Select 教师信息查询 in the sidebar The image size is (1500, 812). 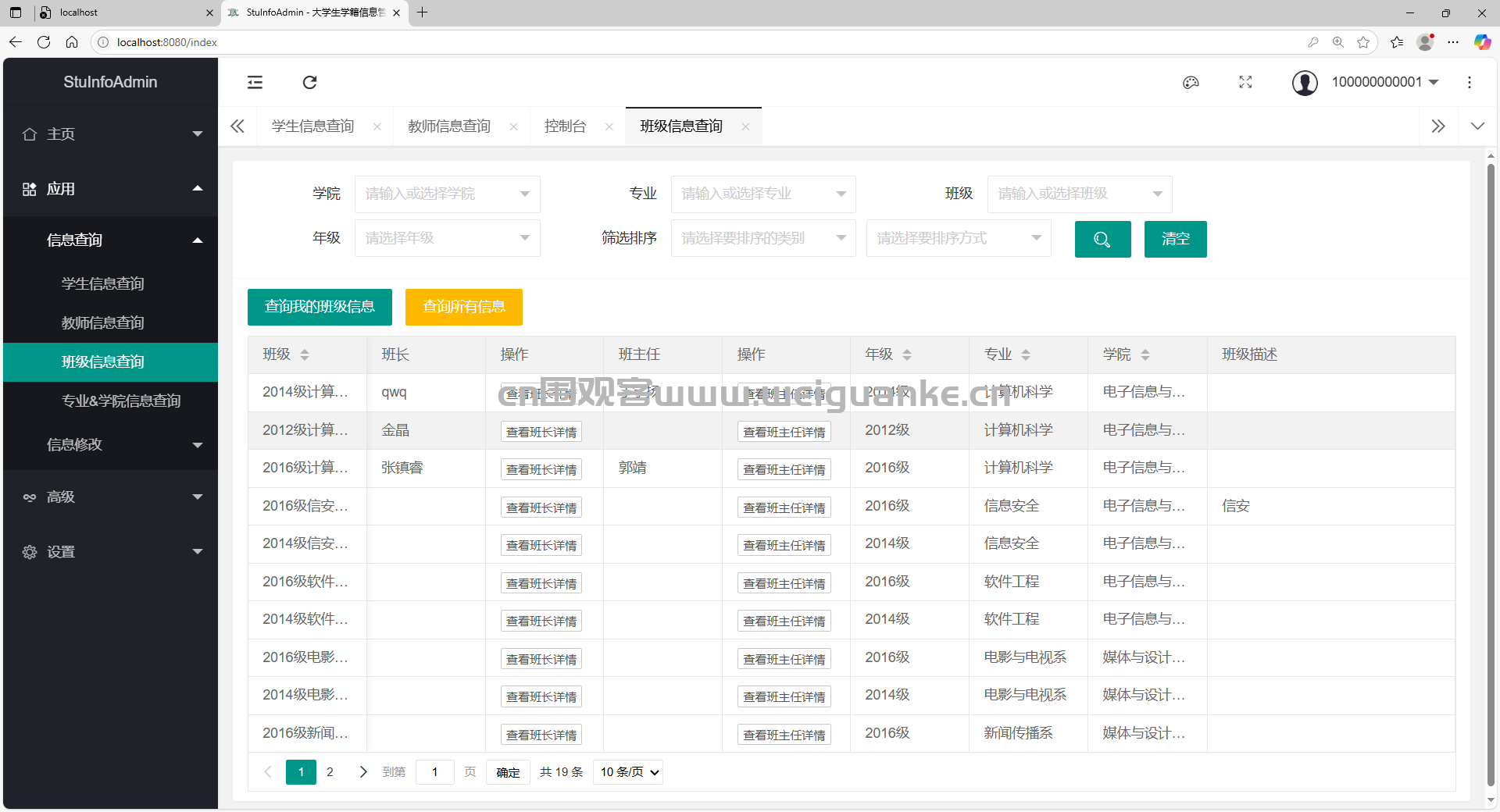point(110,322)
